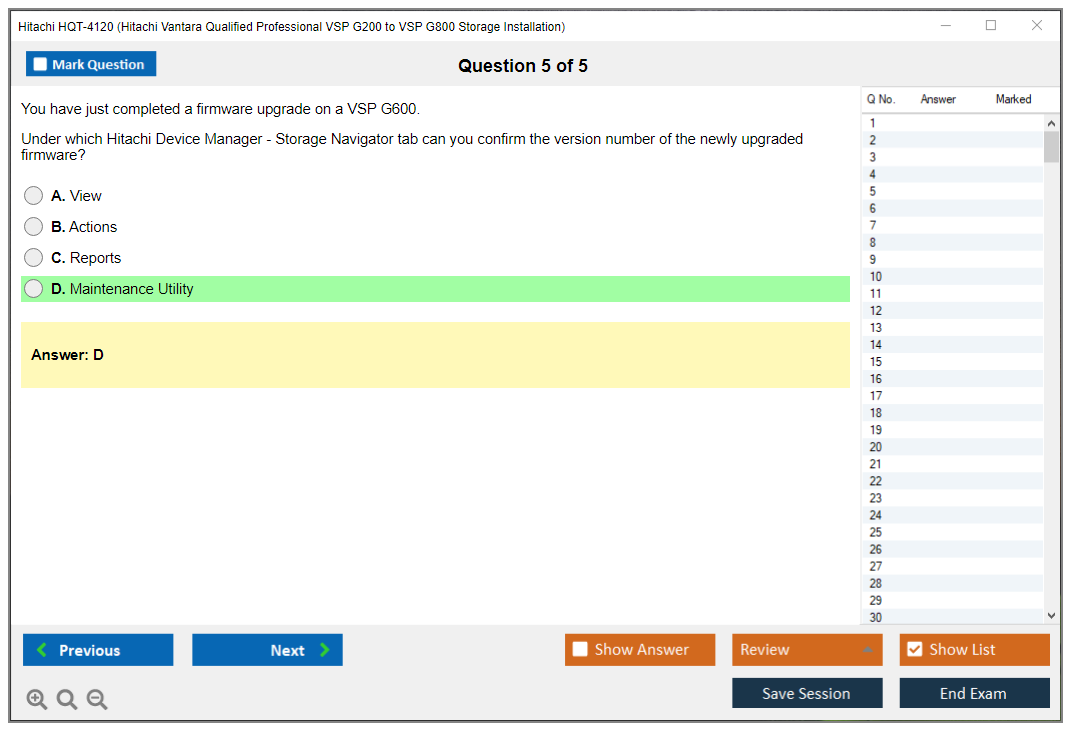The height and width of the screenshot is (735, 1075).
Task: Maximize the exam window
Action: pyautogui.click(x=991, y=26)
